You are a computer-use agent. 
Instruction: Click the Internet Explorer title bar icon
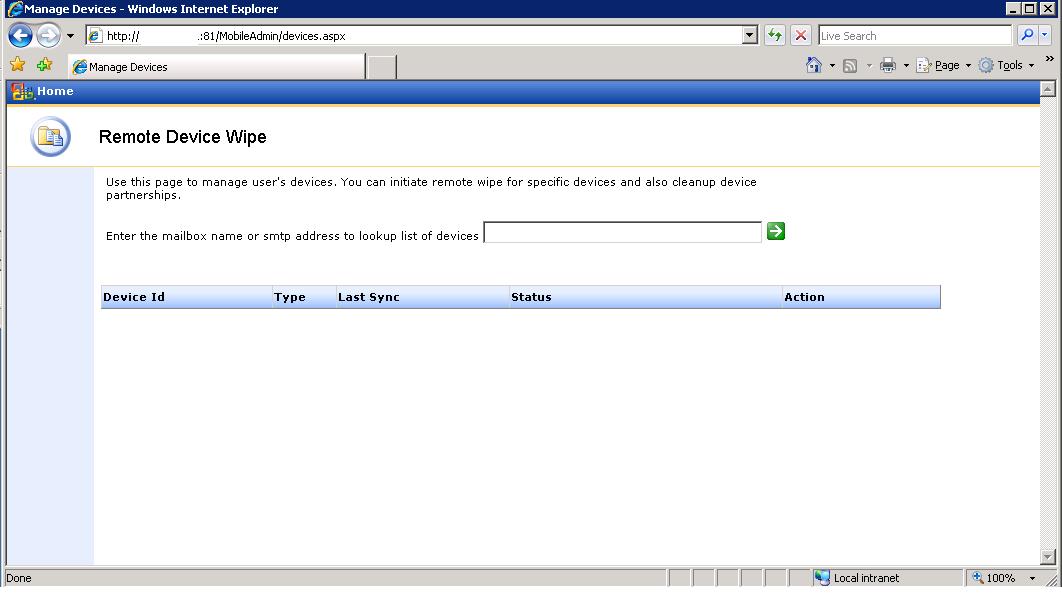click(15, 9)
